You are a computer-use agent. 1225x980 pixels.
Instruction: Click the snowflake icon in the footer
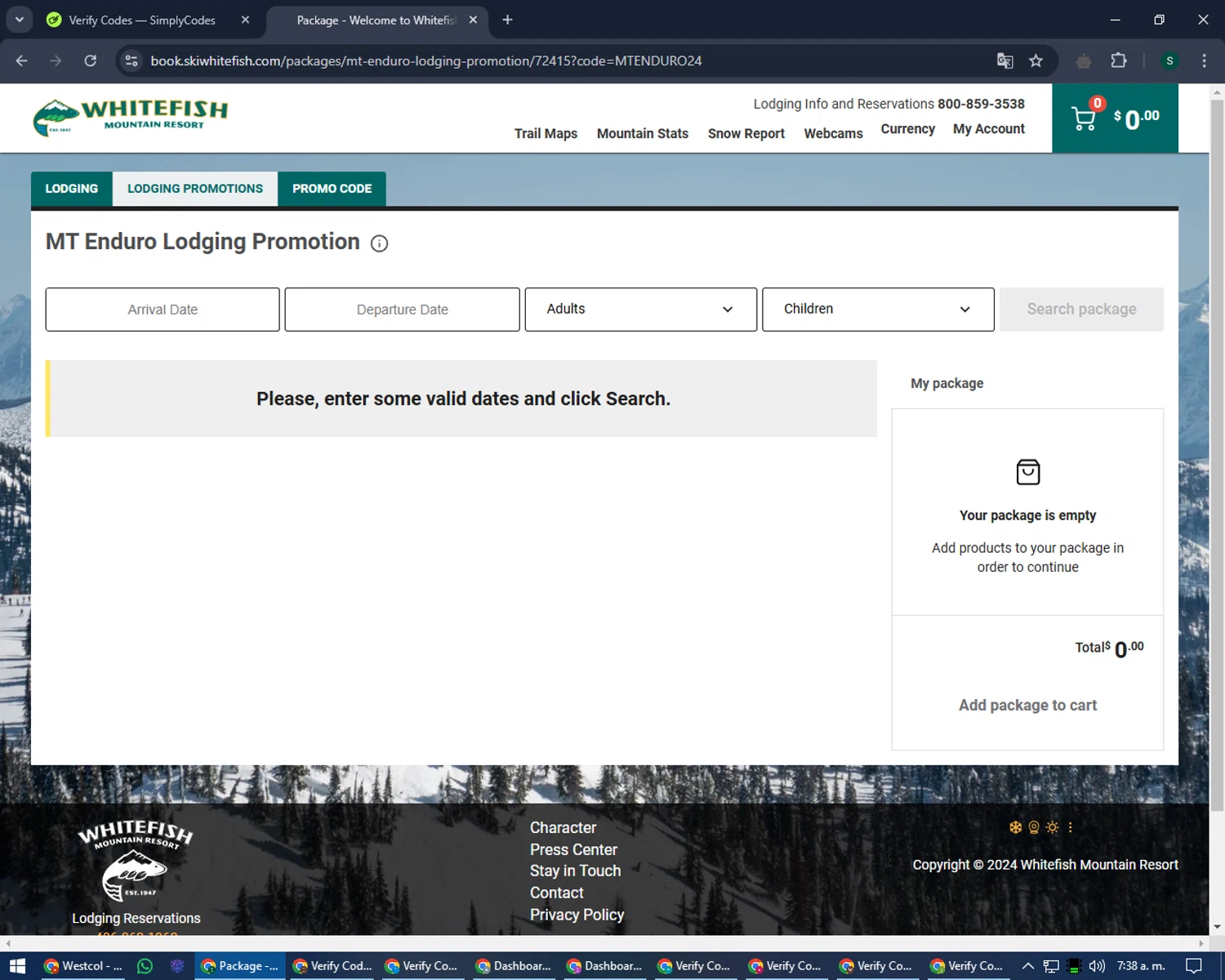[1015, 827]
